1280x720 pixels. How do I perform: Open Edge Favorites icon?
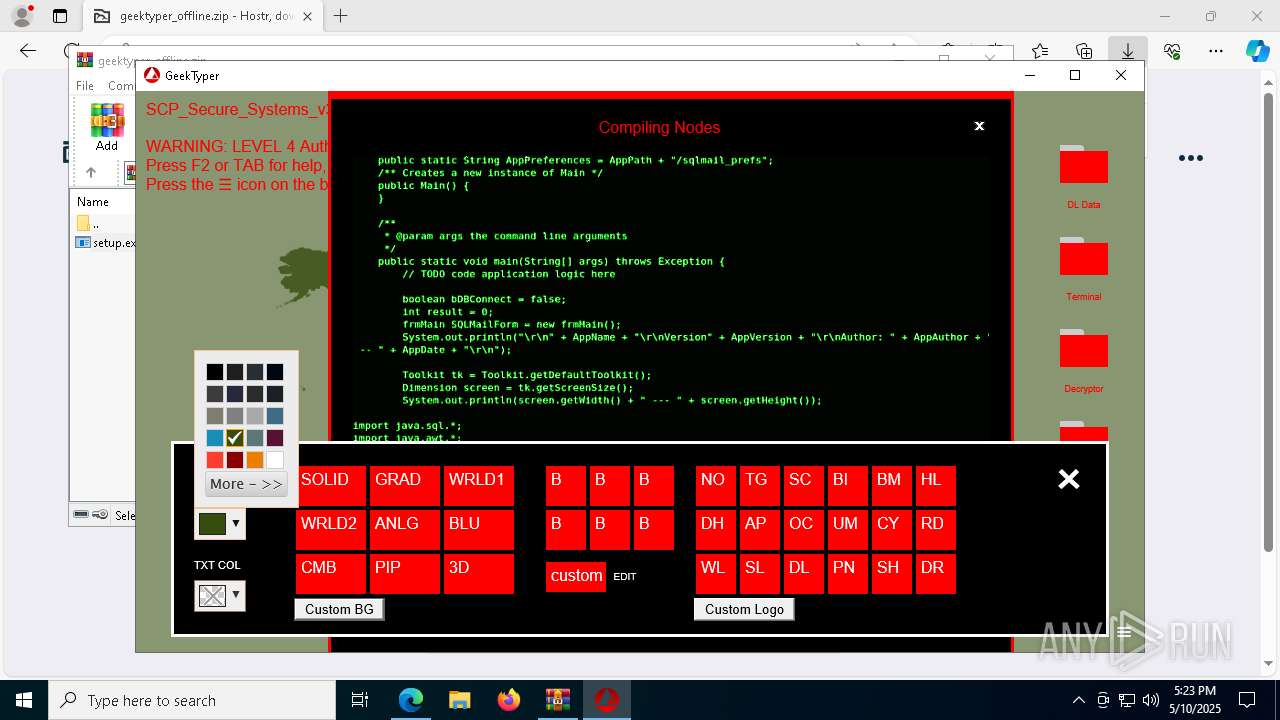(x=1040, y=51)
